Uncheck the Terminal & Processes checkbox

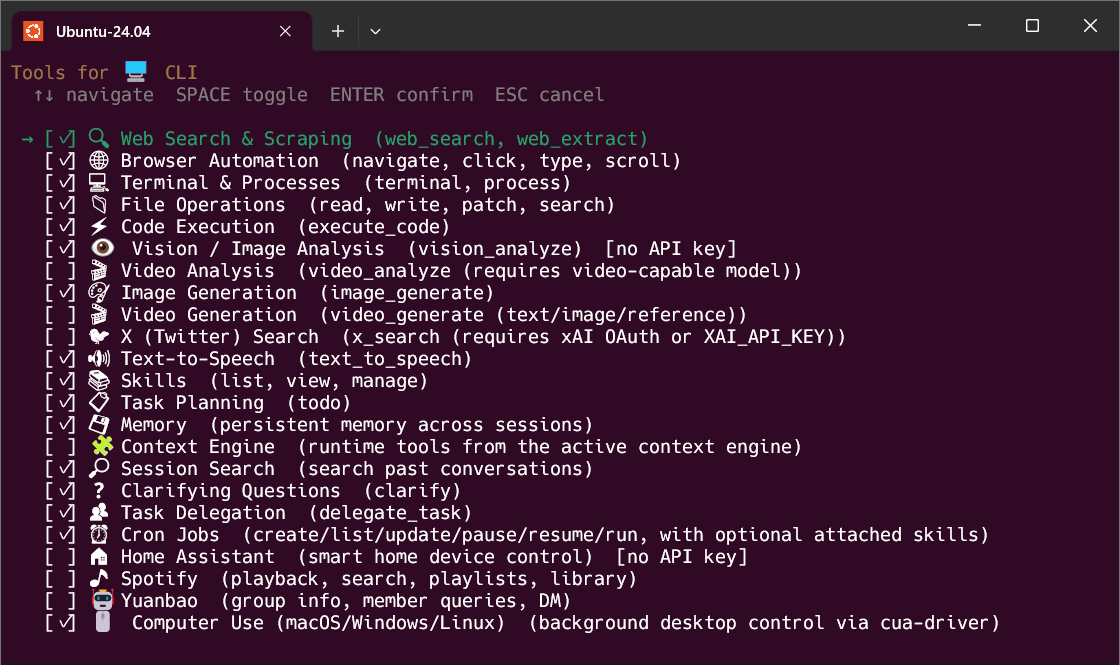pos(60,183)
